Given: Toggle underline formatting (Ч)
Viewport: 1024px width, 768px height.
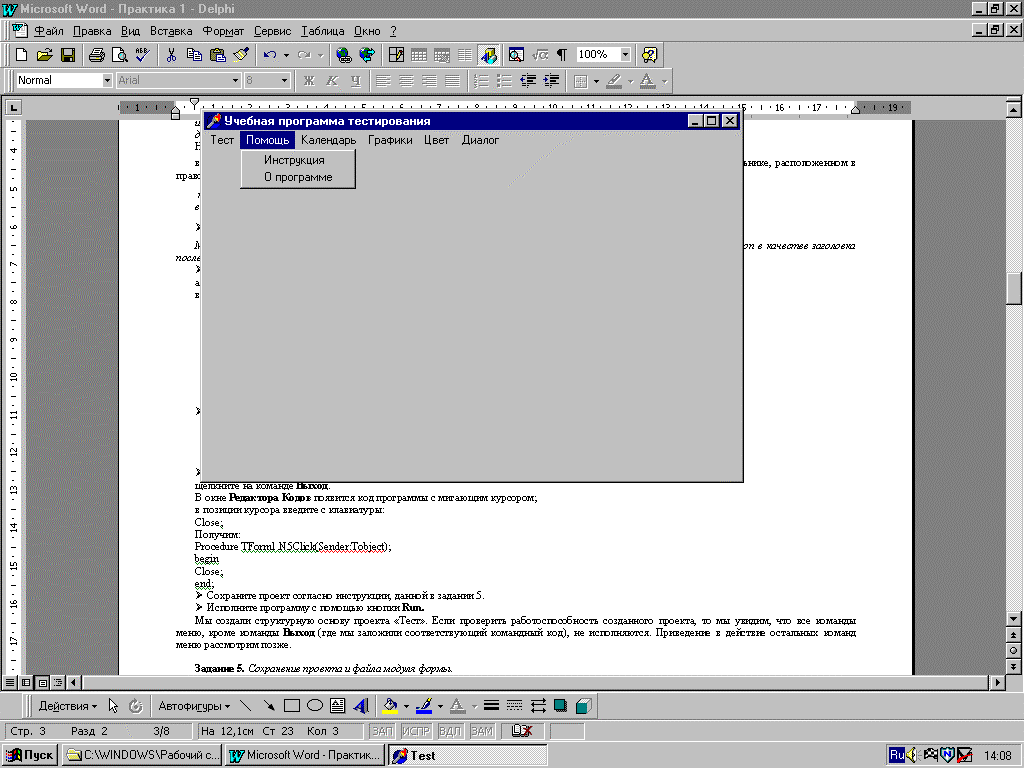Looking at the screenshot, I should click(355, 81).
